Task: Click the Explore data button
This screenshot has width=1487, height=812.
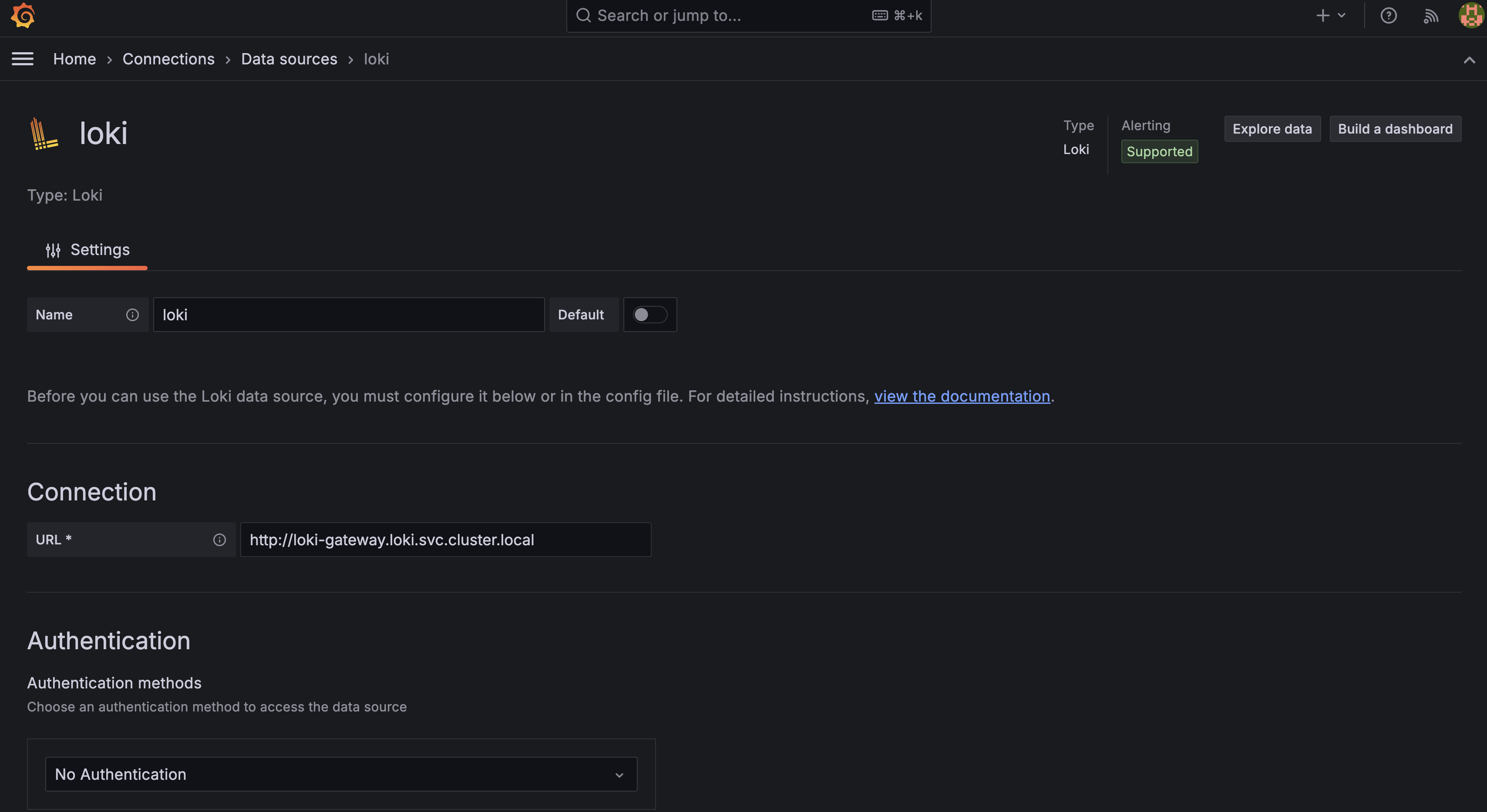Action: click(1272, 129)
